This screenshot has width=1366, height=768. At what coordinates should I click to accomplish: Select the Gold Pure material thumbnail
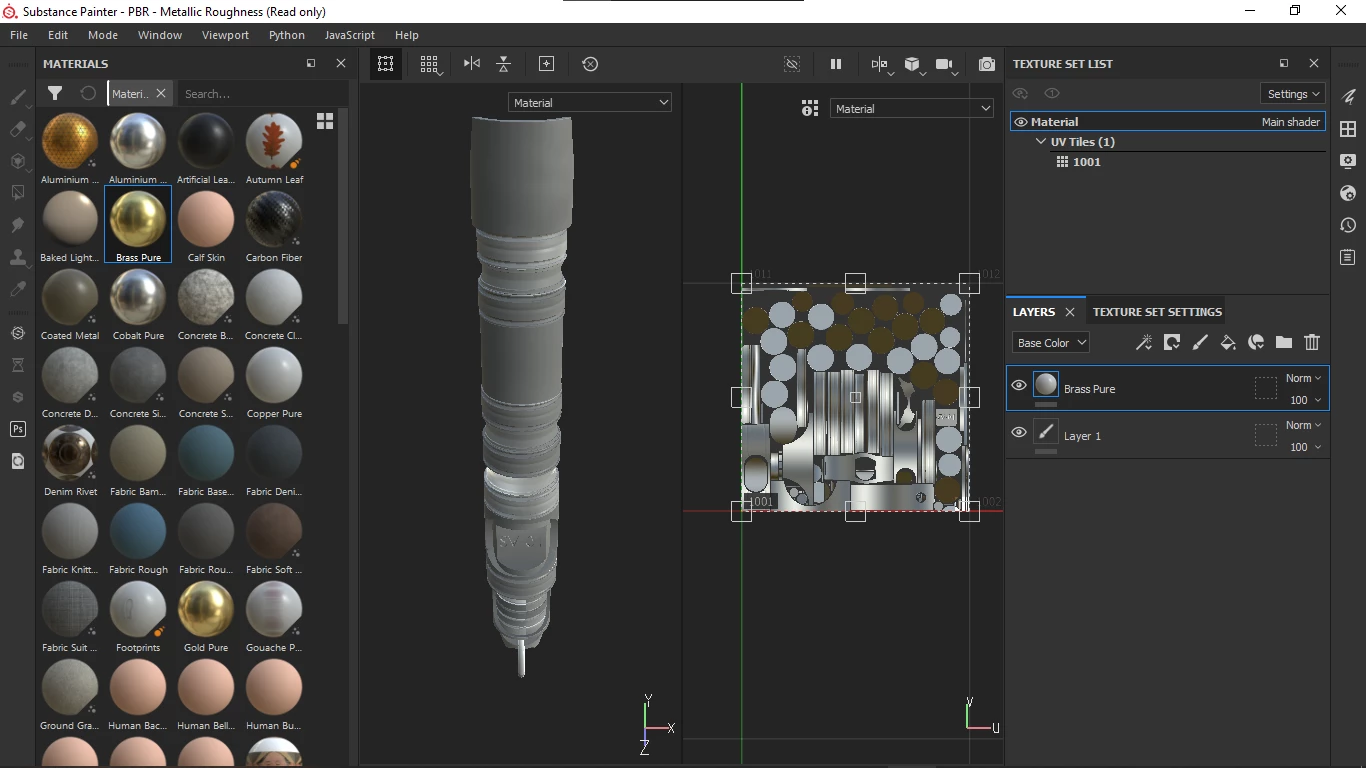206,610
